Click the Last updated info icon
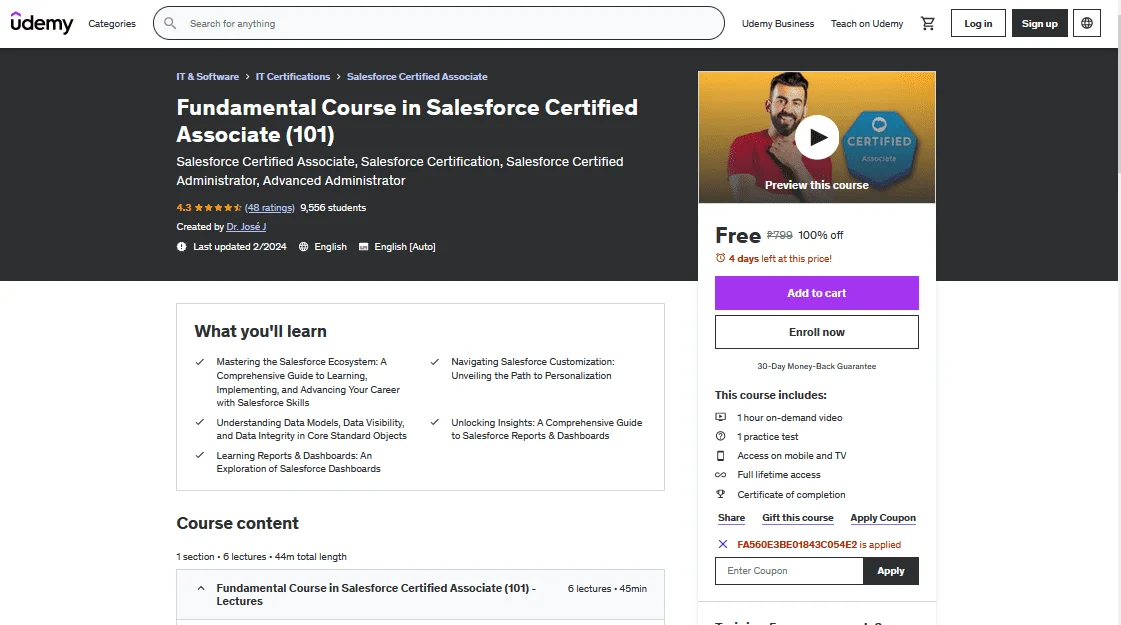Screen dimensions: 1121x625 [182, 247]
